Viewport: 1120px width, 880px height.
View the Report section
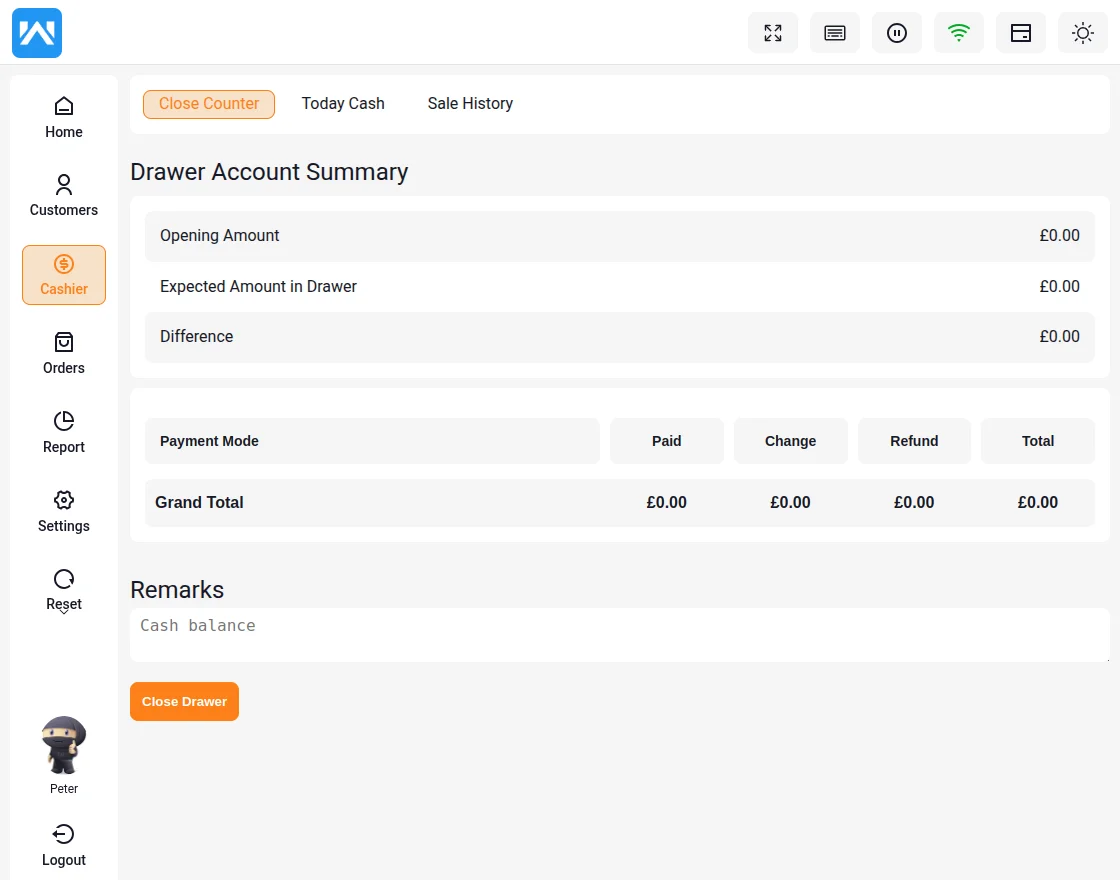pyautogui.click(x=63, y=431)
